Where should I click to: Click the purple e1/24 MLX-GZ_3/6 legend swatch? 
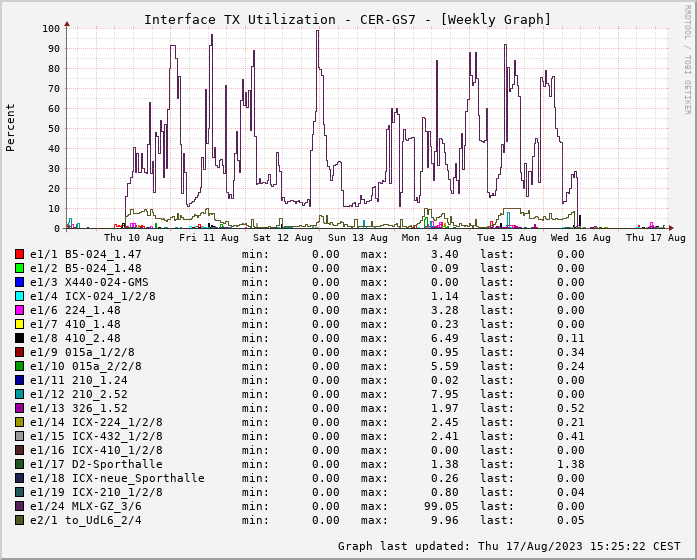point(20,507)
